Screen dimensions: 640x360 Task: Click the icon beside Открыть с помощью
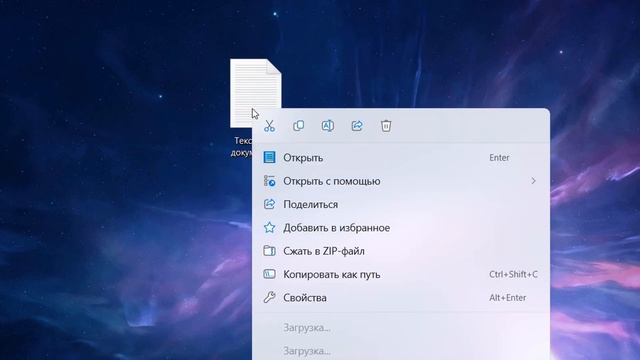(x=269, y=181)
